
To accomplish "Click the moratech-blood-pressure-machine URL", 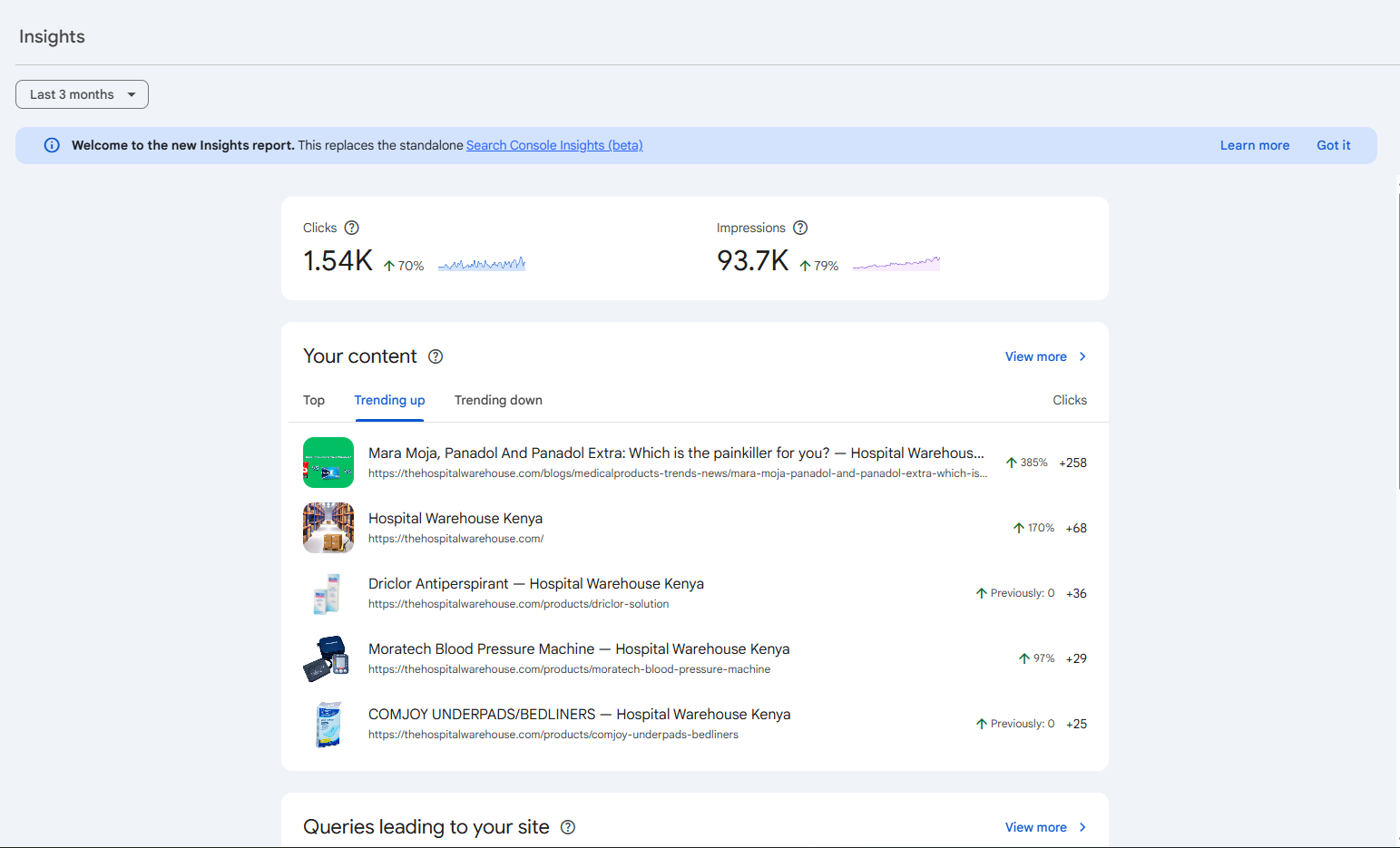I will tap(569, 669).
